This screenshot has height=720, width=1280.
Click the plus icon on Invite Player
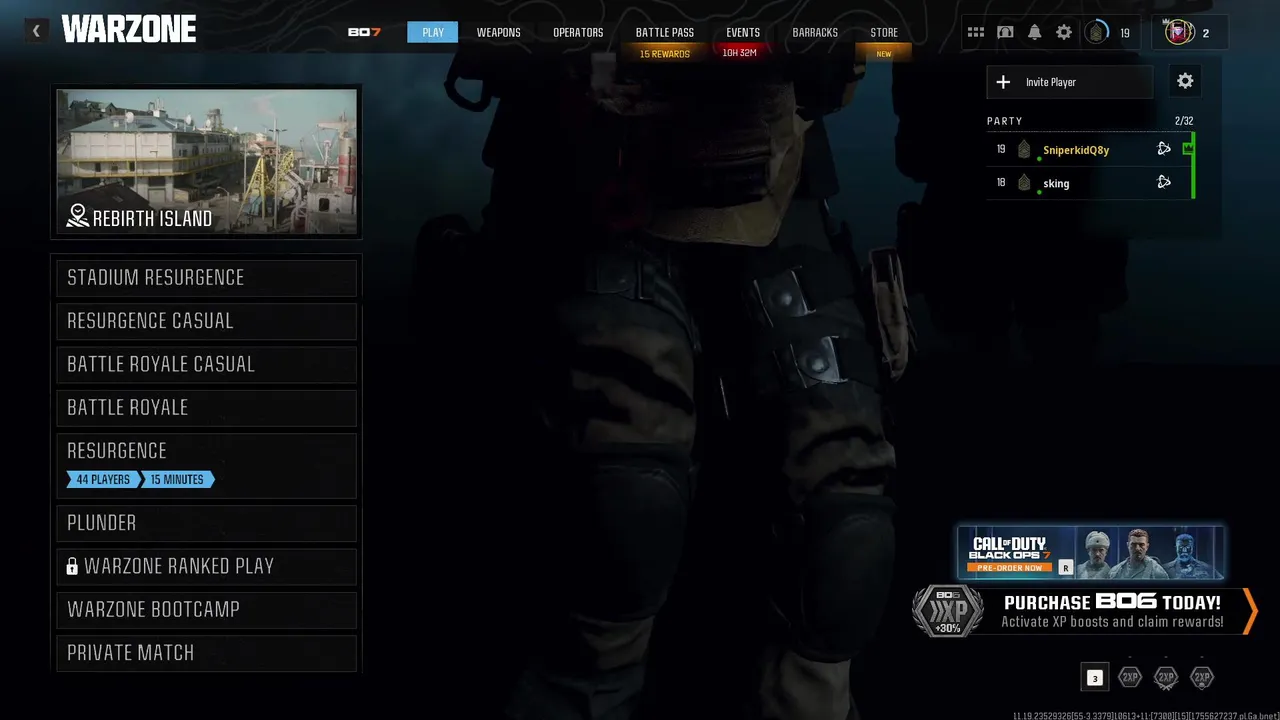click(x=1004, y=82)
